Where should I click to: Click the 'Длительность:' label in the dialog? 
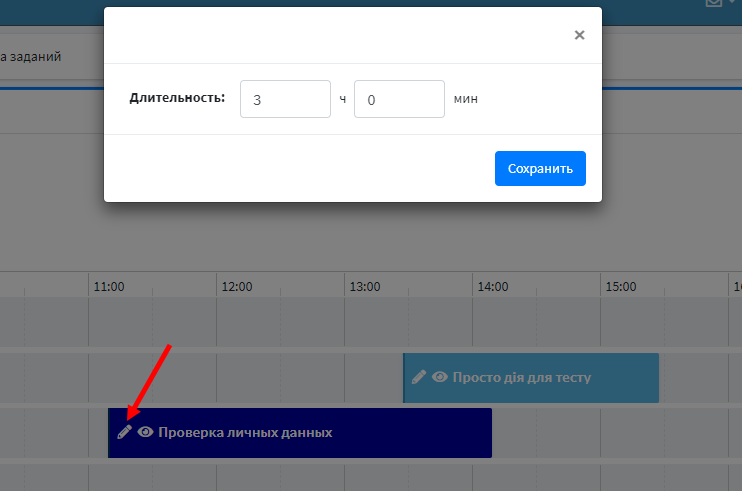[x=177, y=98]
